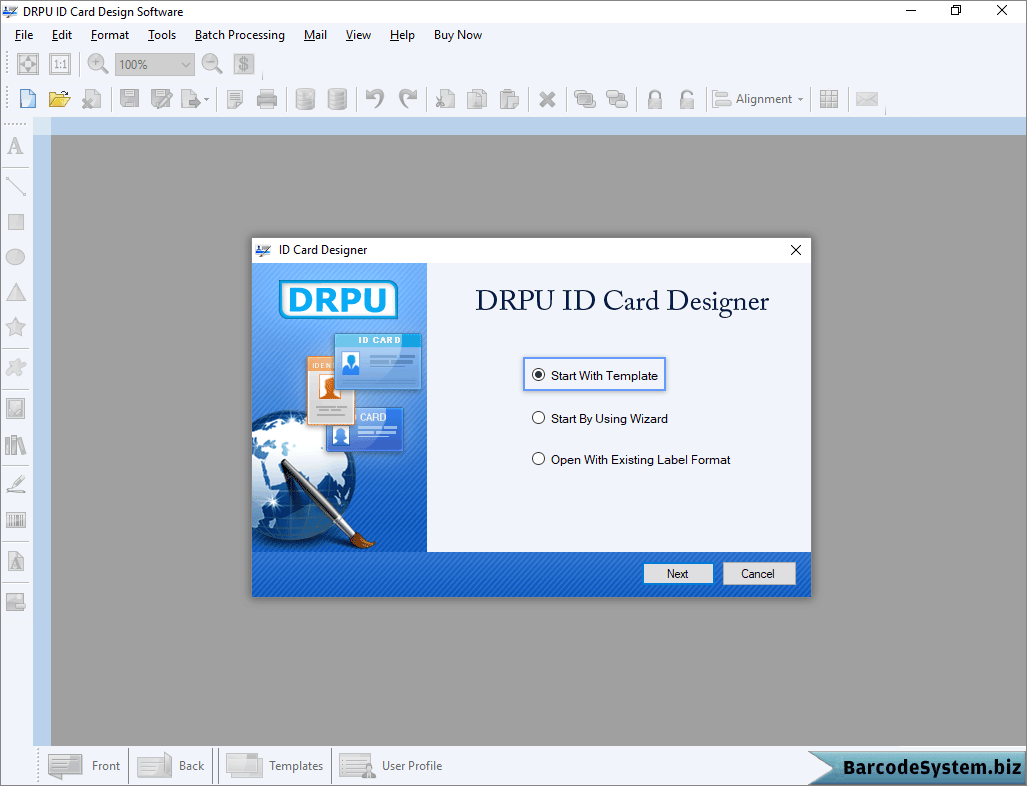Open the Mail menu

[315, 35]
